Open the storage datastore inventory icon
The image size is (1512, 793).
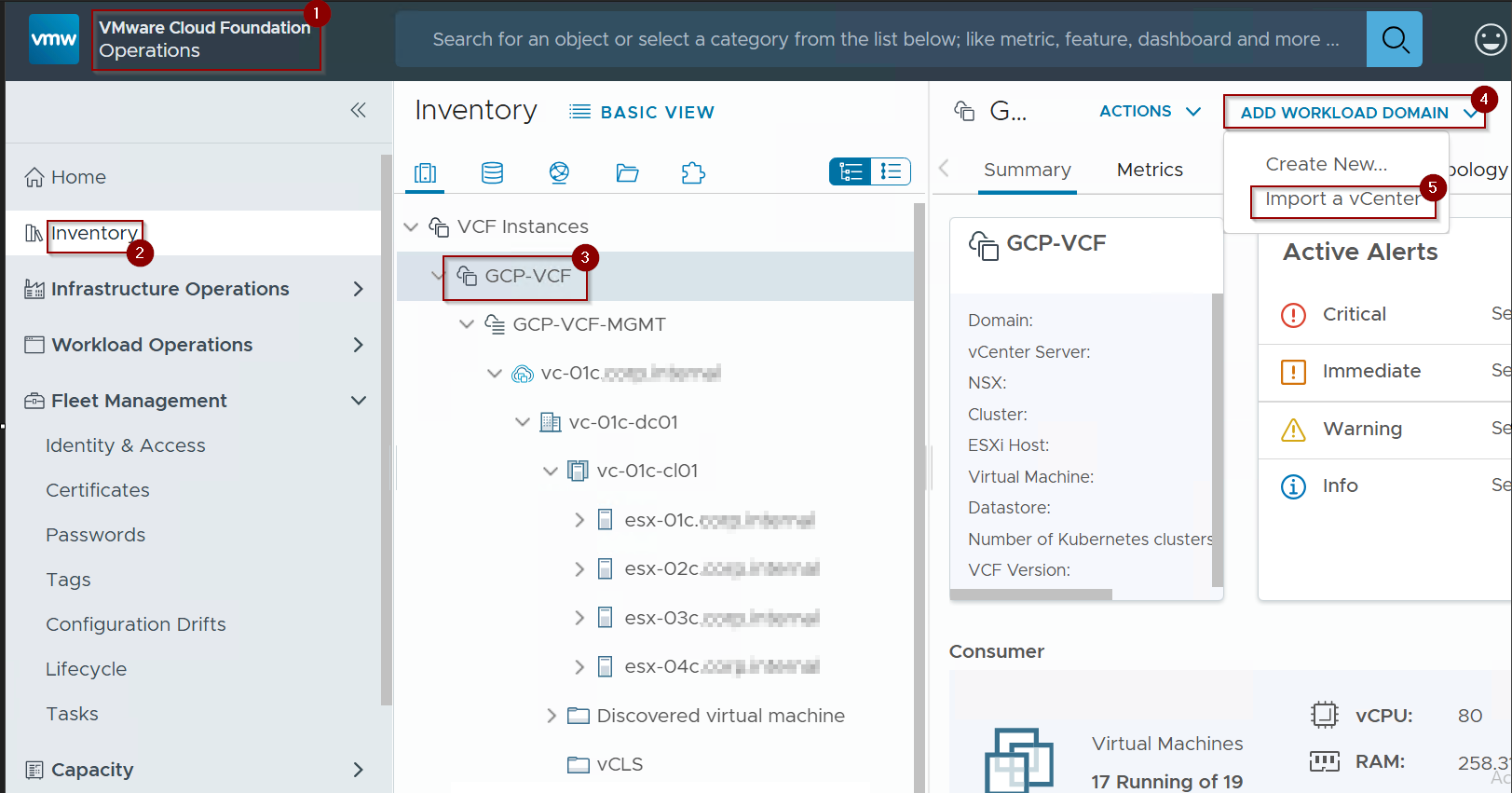click(492, 172)
